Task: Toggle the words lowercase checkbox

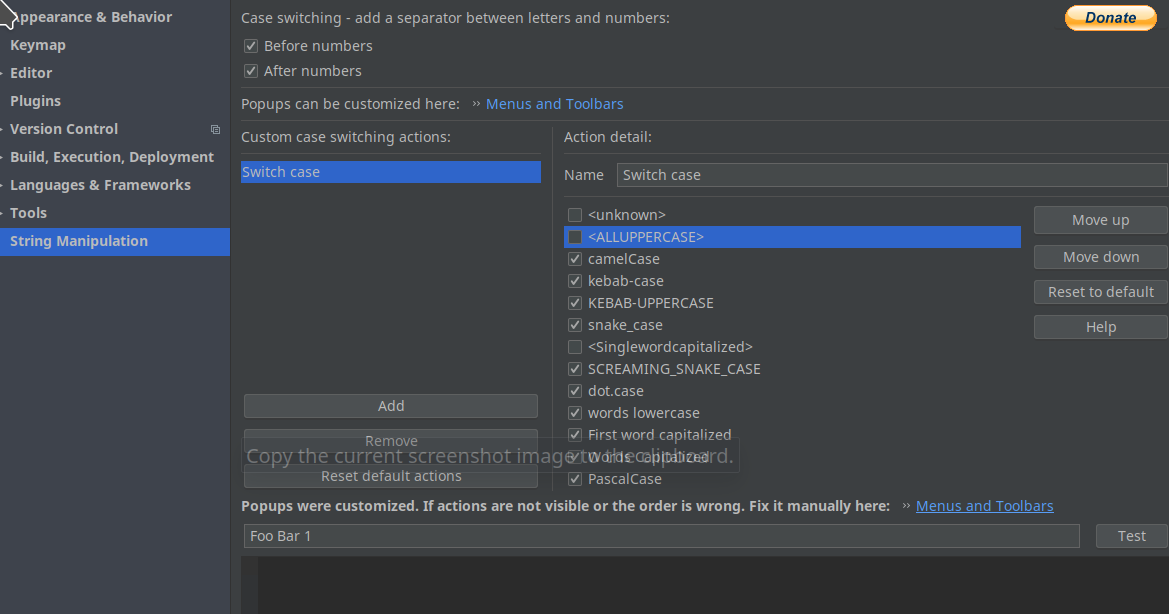Action: pos(575,413)
